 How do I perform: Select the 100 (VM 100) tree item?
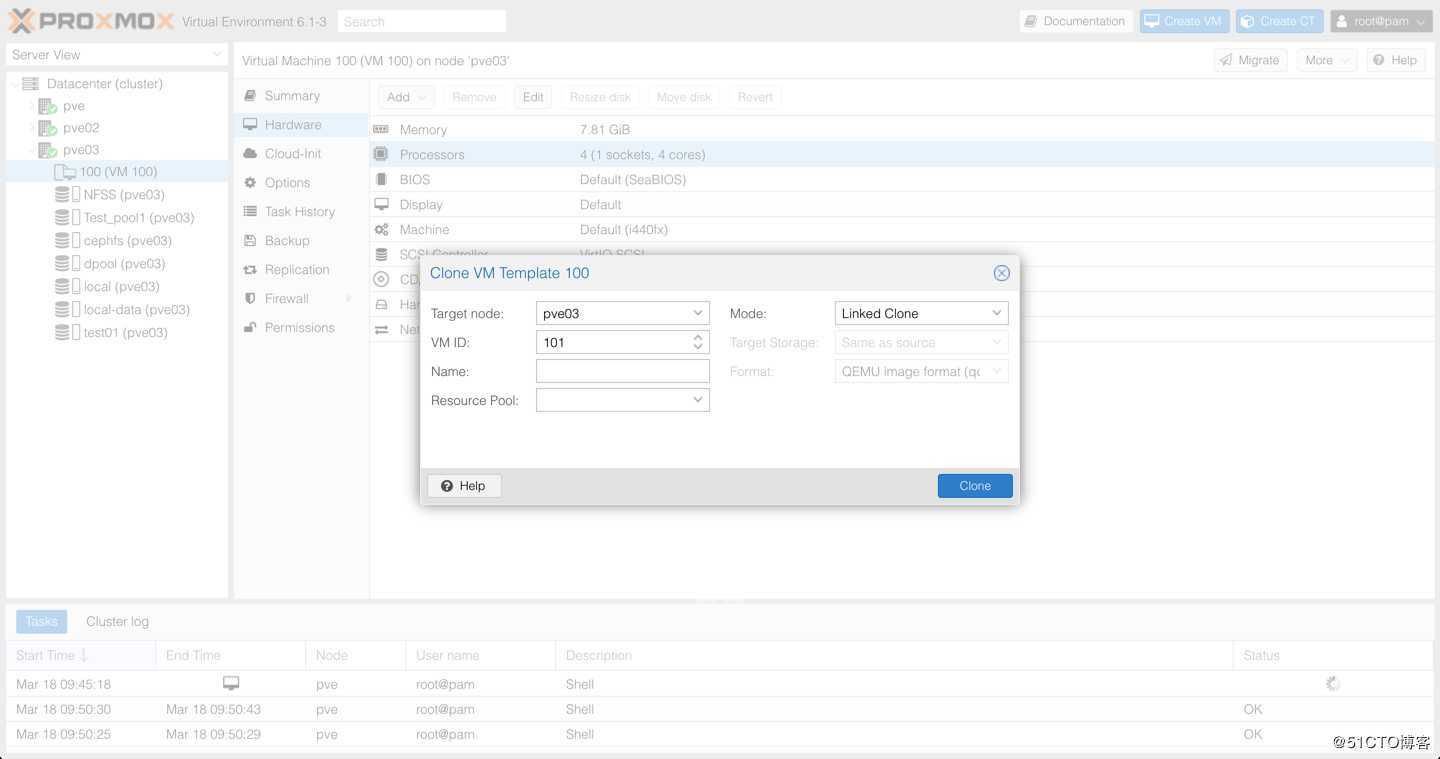118,172
